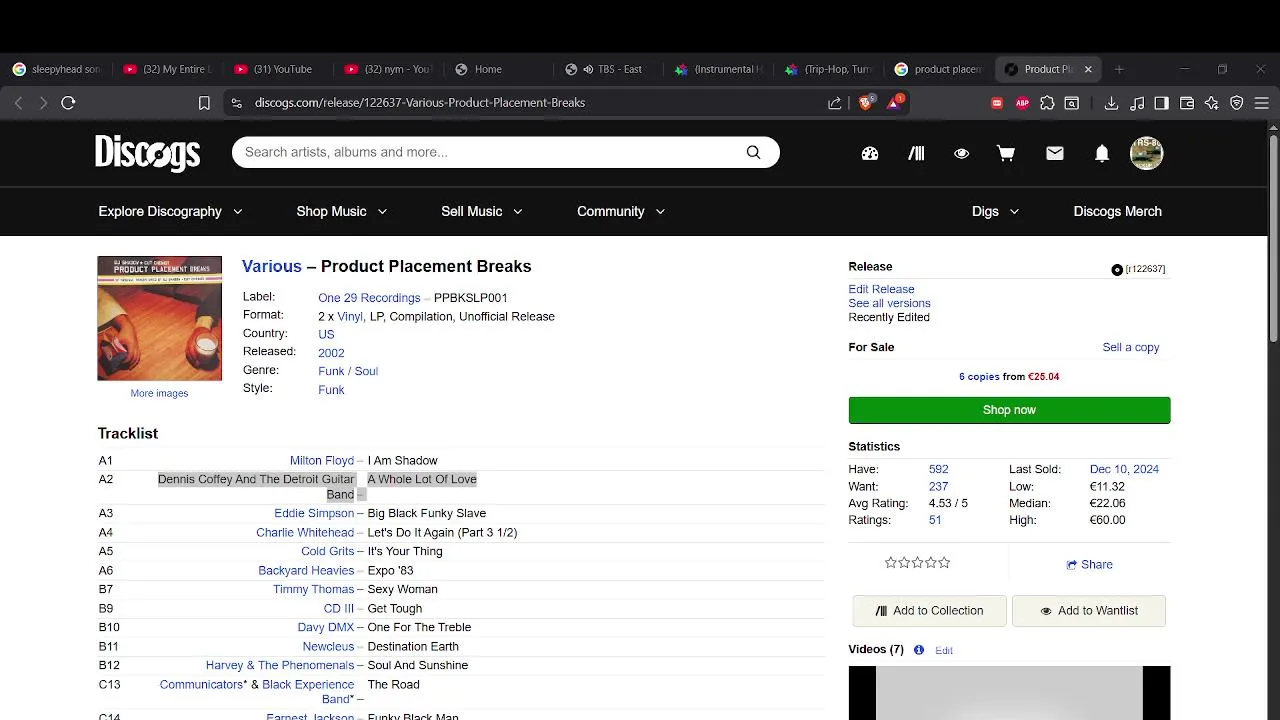Switch to the Home tab

pyautogui.click(x=498, y=69)
